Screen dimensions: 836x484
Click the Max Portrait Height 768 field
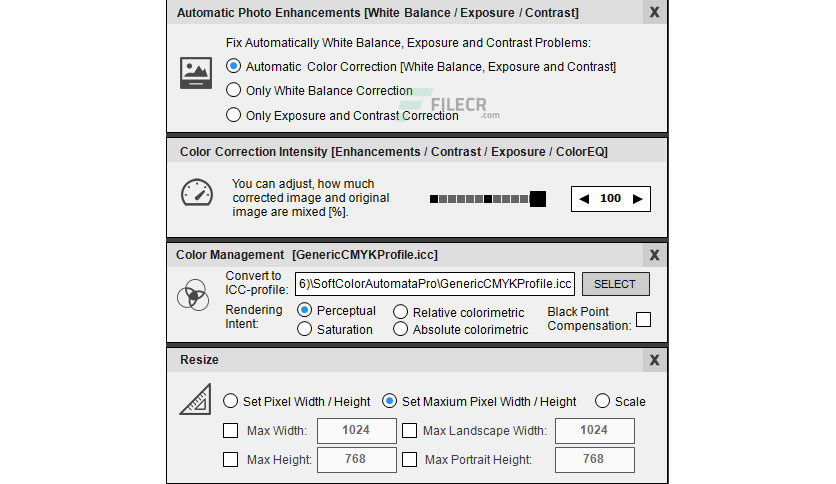[x=594, y=459]
